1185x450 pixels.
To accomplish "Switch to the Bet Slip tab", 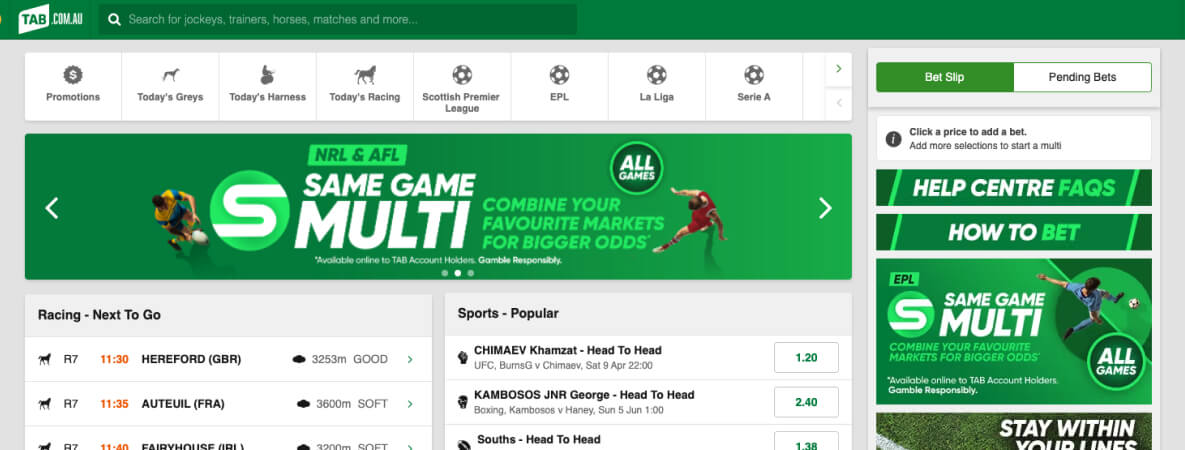I will coord(945,77).
